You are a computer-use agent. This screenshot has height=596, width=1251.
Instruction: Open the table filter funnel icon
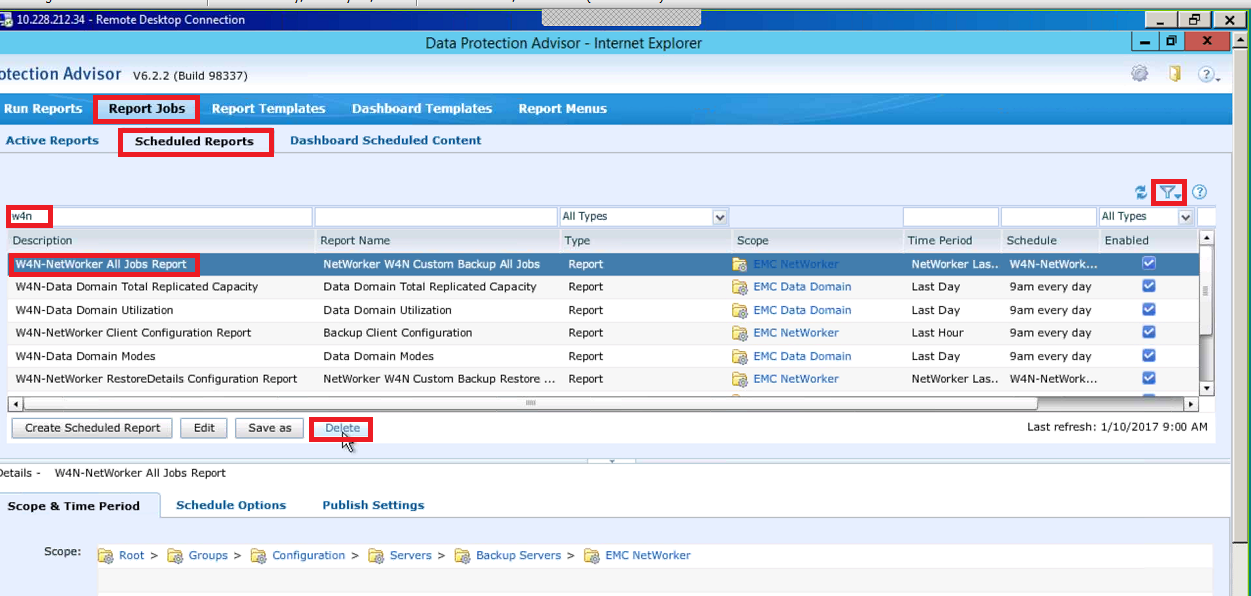pyautogui.click(x=1168, y=192)
